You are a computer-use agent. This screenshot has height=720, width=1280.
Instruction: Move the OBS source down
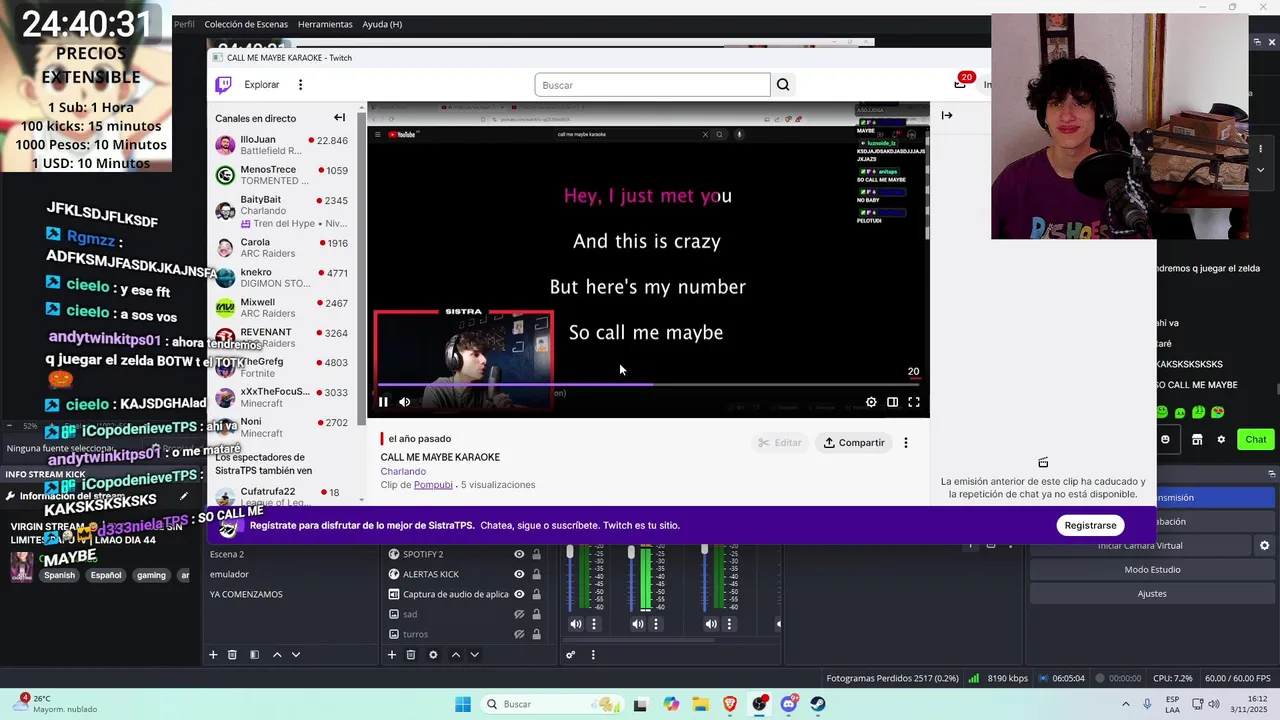click(474, 655)
